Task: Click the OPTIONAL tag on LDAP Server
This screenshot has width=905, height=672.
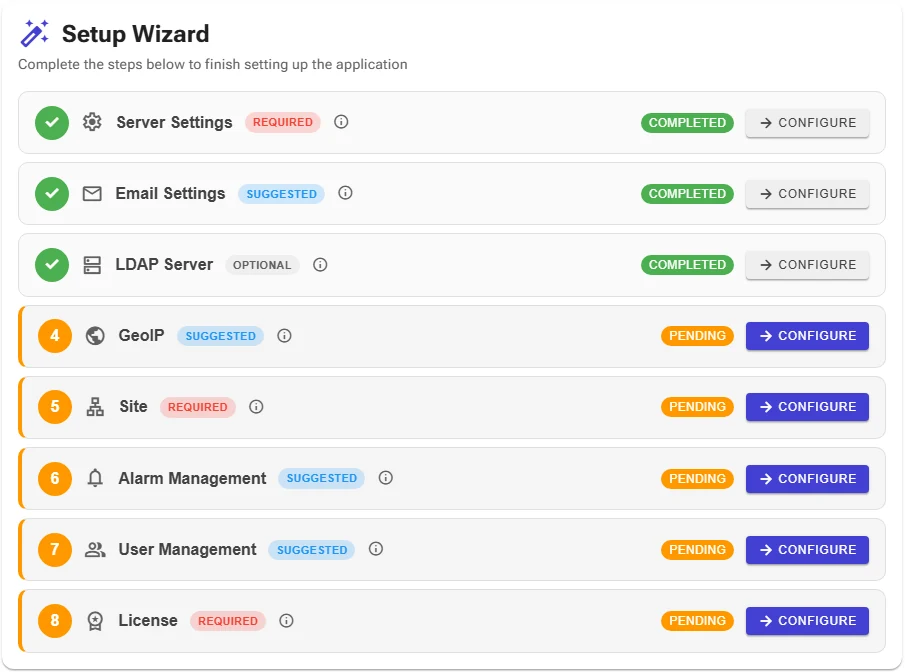Action: coord(262,265)
